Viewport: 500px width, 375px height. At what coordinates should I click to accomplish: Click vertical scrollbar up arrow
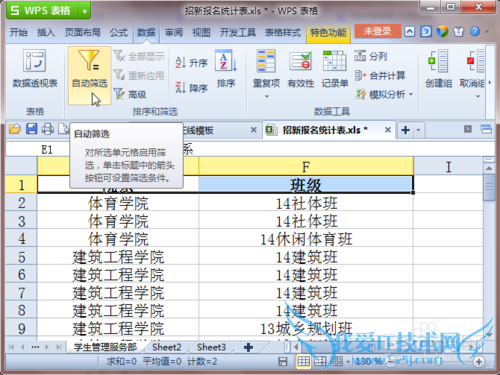click(x=489, y=168)
